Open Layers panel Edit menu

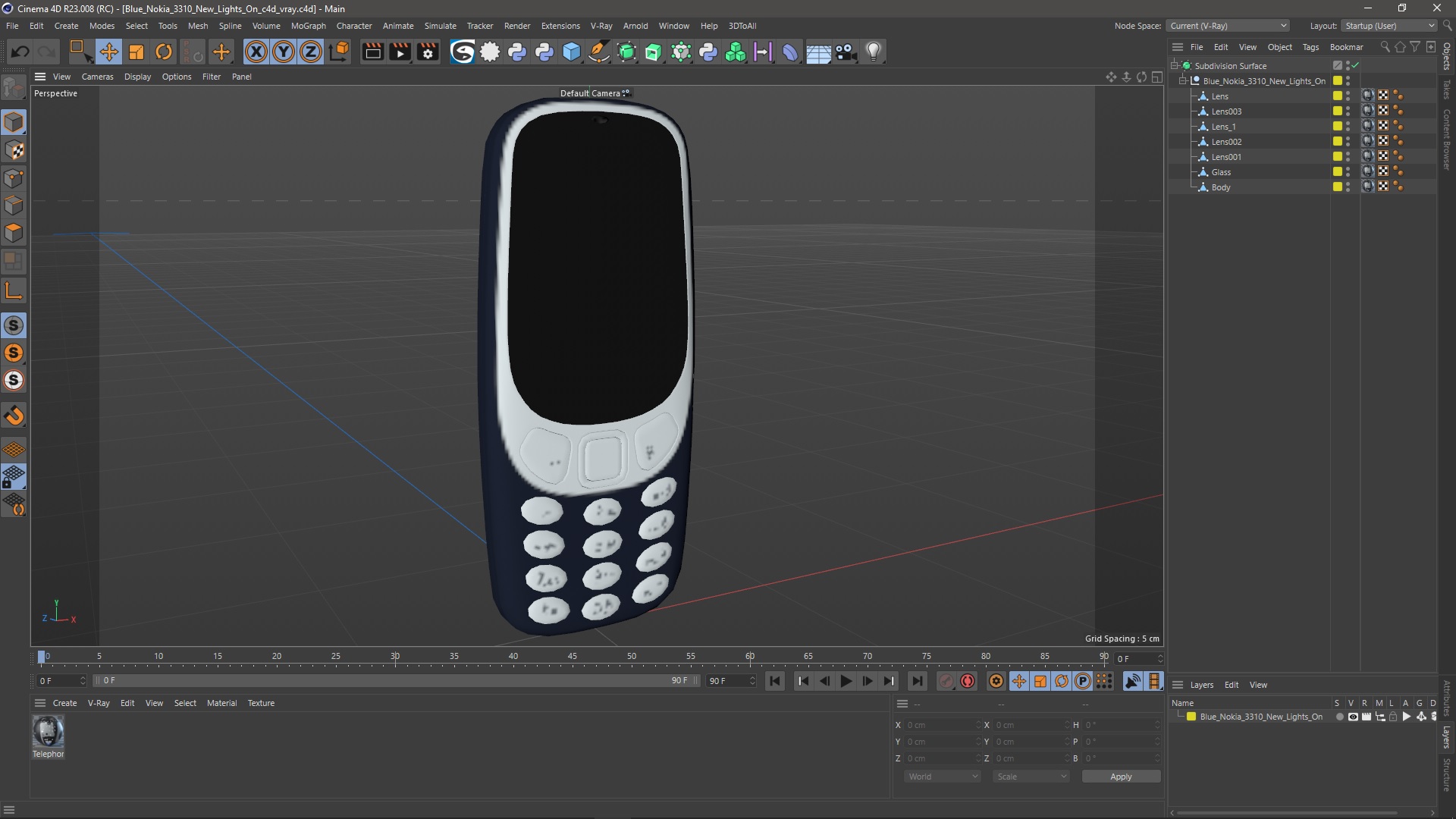point(1232,685)
